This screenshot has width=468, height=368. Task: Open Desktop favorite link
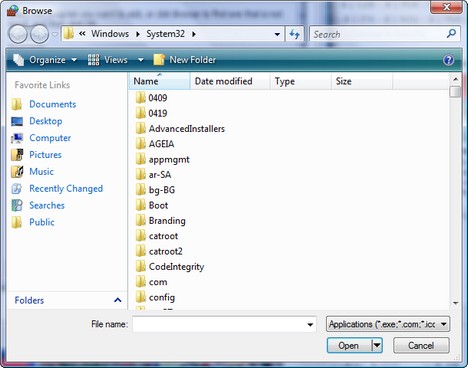point(46,121)
